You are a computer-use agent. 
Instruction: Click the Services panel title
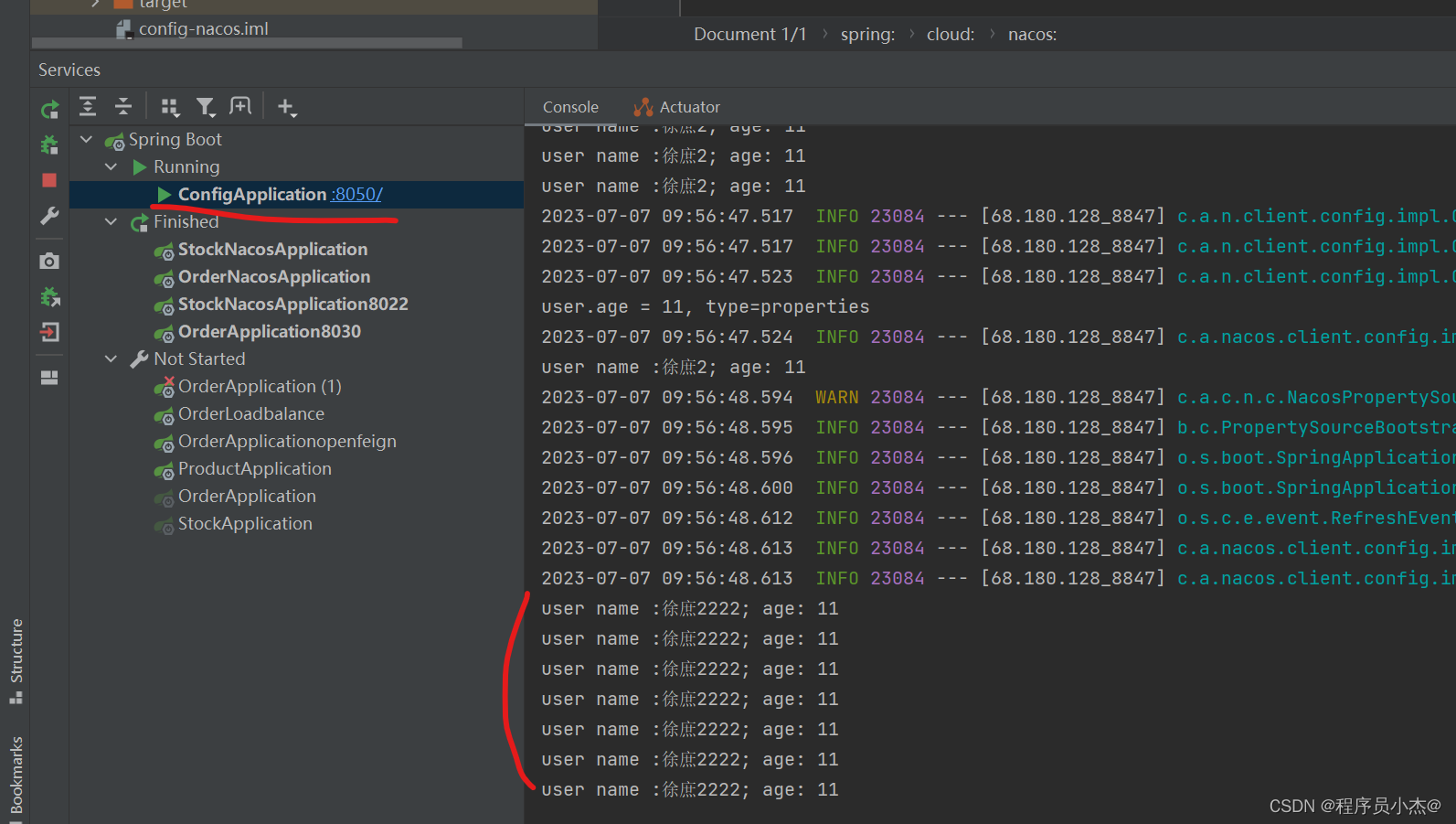click(69, 70)
